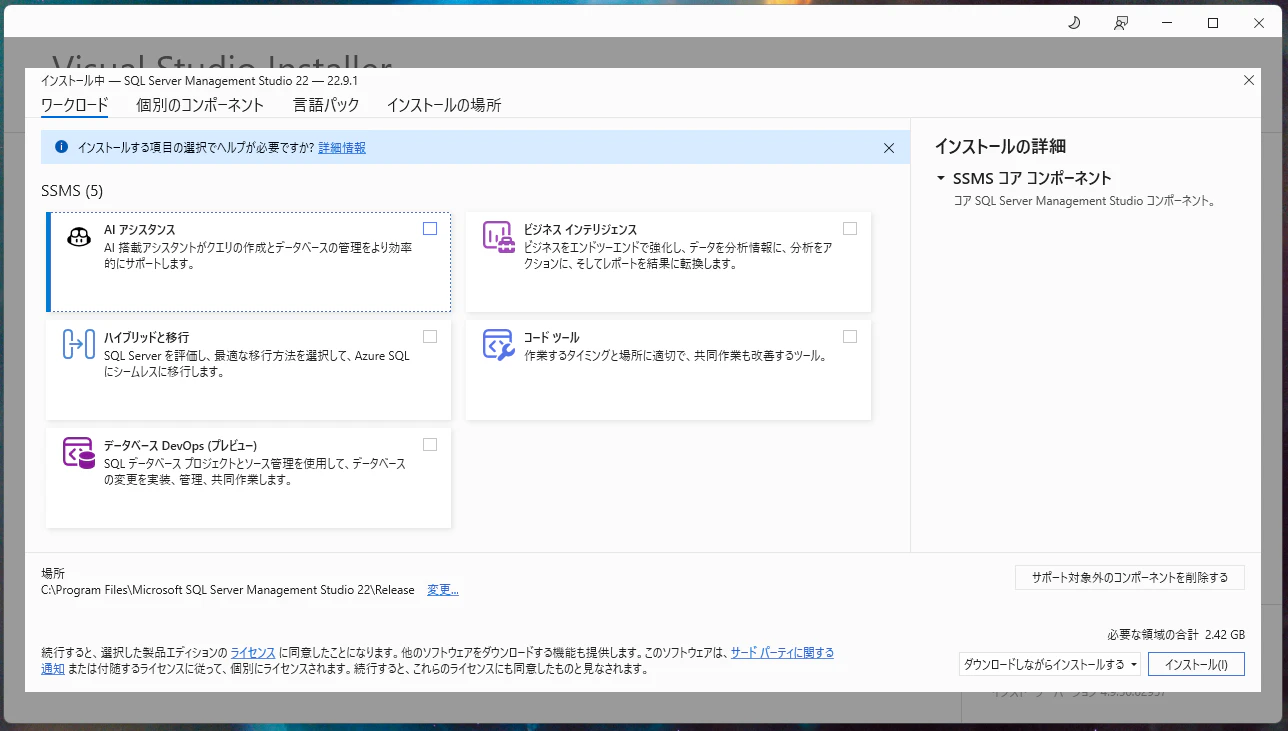The height and width of the screenshot is (731, 1288).
Task: Click the ハイブリッドと移行 card title
Action: (146, 337)
